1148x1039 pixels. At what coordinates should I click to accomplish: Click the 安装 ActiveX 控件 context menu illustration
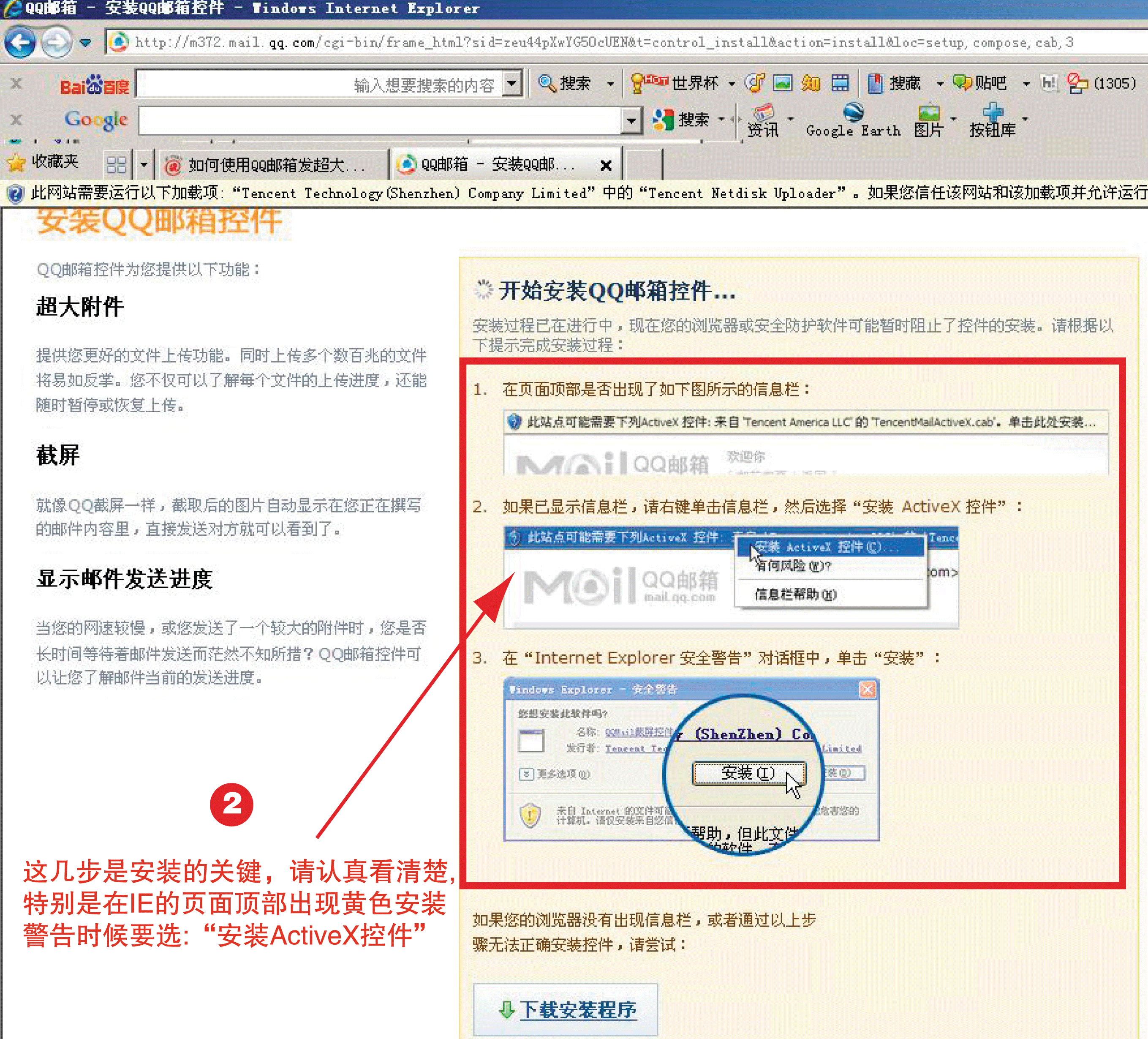(x=731, y=578)
